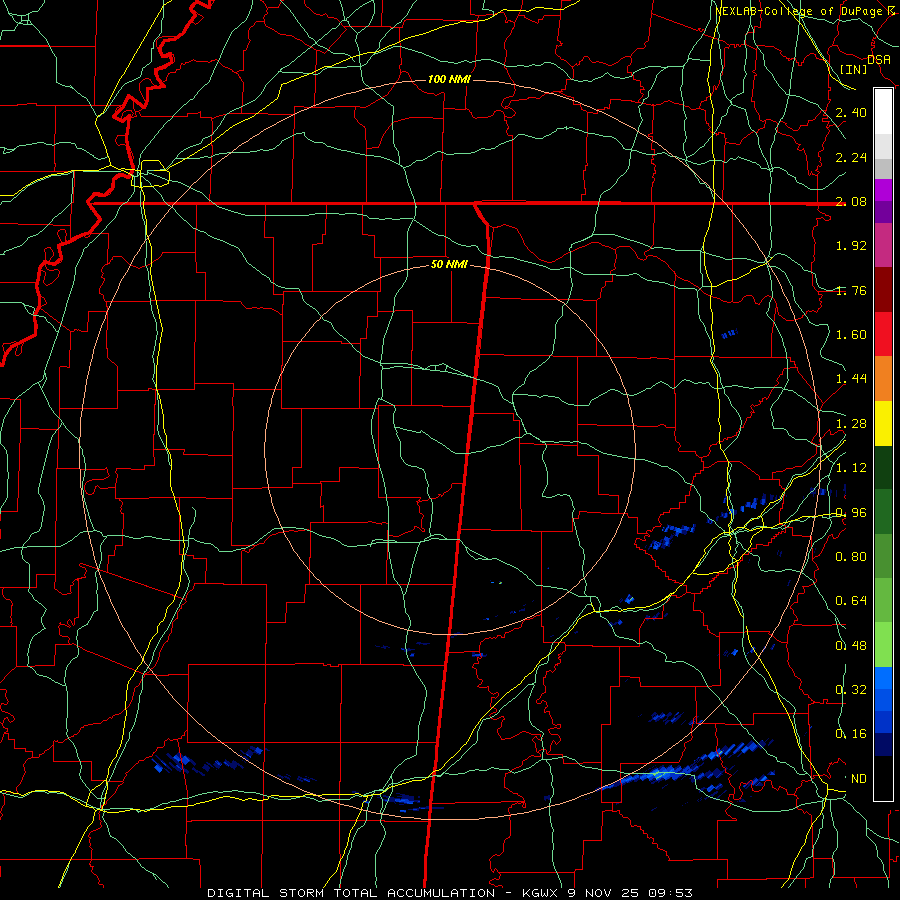Viewport: 900px width, 900px height.
Task: Click the ND legend label
Action: [x=859, y=779]
